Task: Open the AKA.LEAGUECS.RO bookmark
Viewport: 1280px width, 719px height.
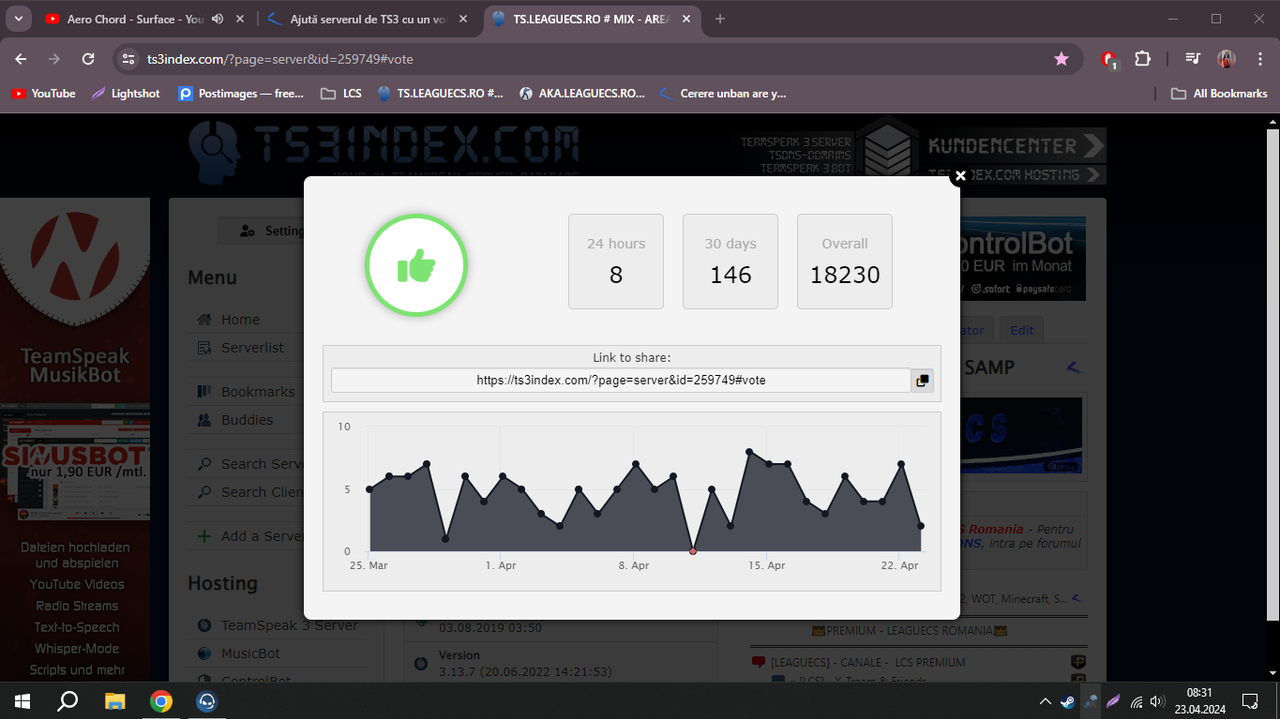Action: point(583,93)
